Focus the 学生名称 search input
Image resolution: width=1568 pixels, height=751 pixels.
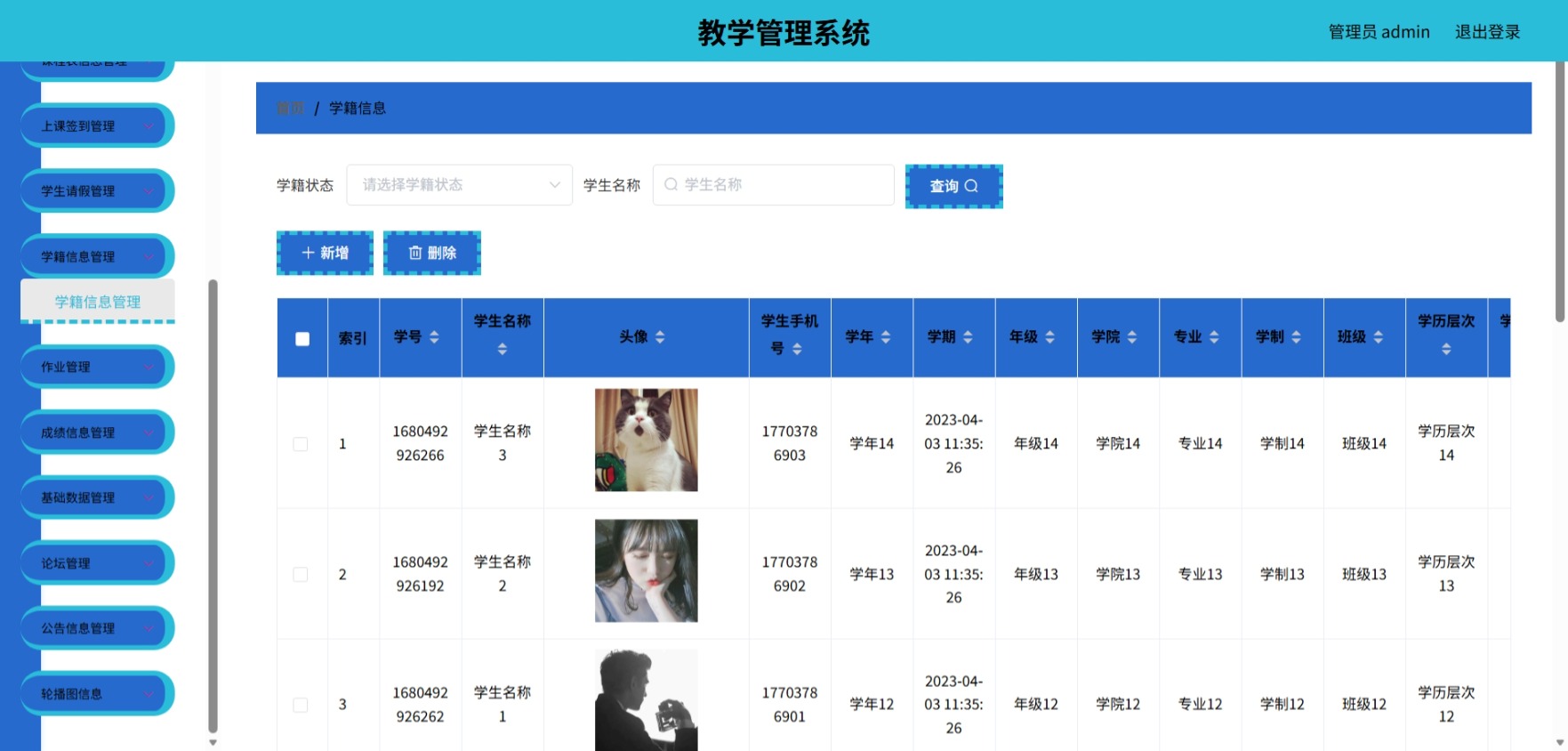click(773, 185)
